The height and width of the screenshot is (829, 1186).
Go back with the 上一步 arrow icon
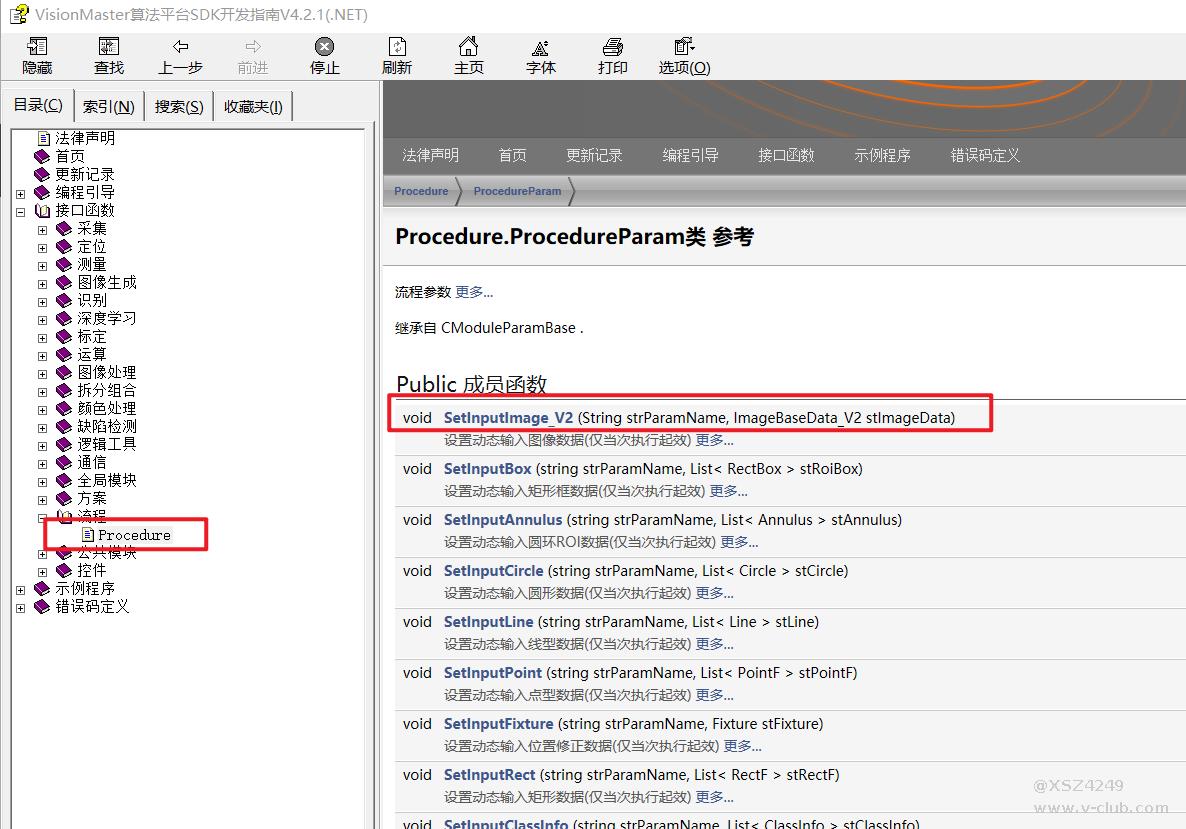(x=180, y=47)
